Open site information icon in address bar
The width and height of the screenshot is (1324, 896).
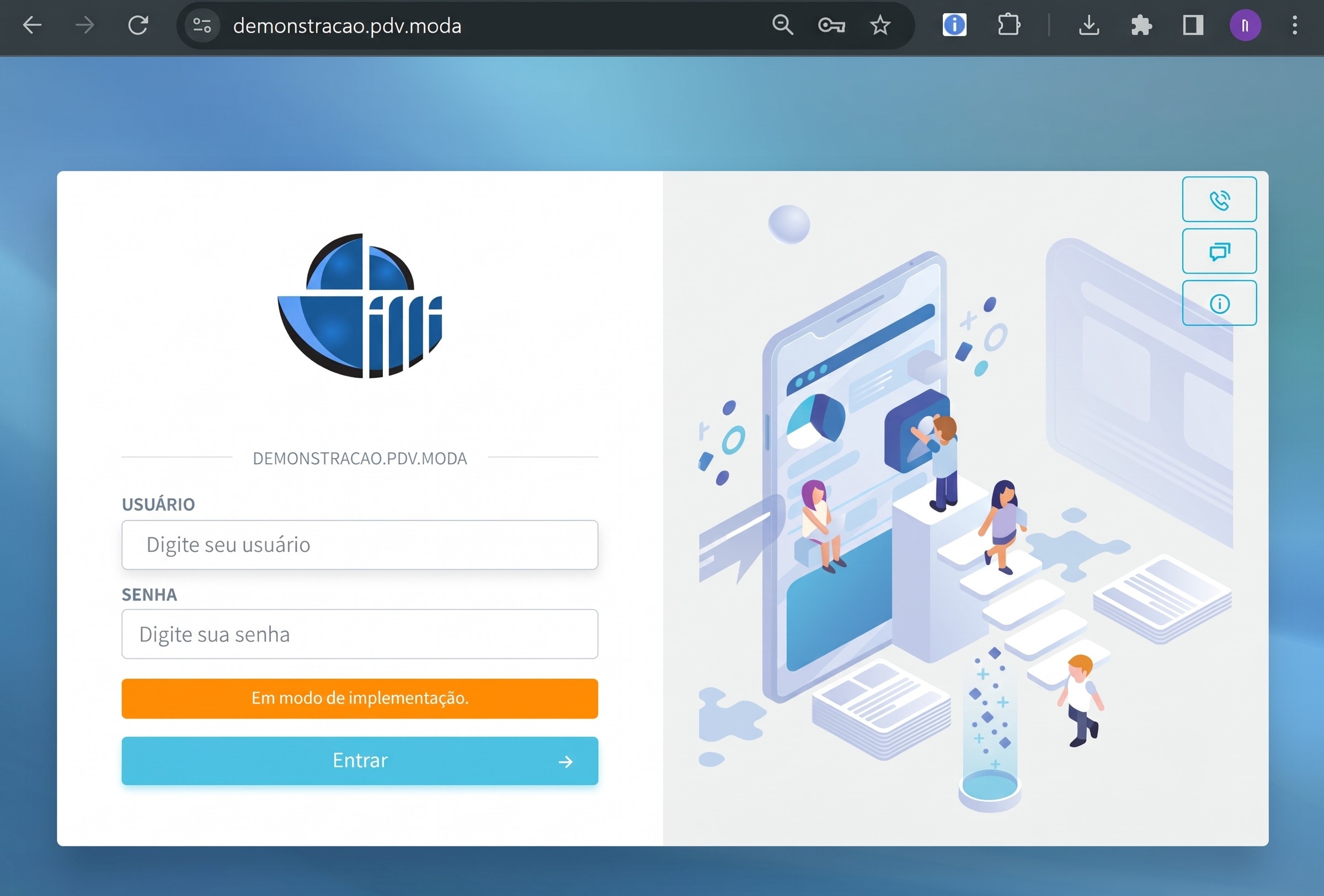point(202,25)
